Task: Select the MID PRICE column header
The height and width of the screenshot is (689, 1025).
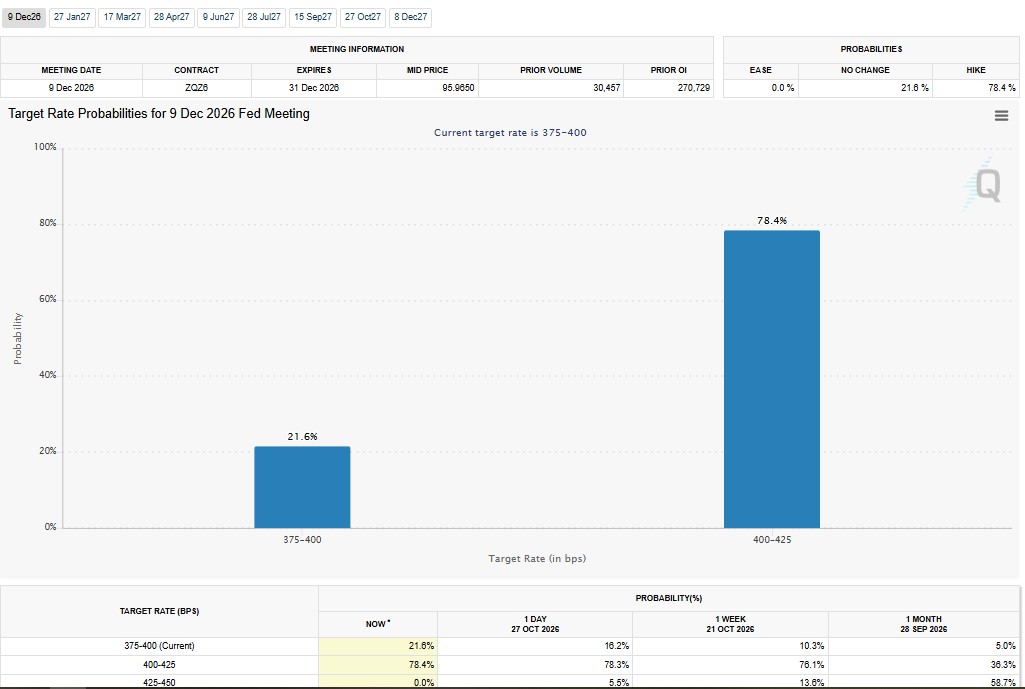Action: click(428, 70)
